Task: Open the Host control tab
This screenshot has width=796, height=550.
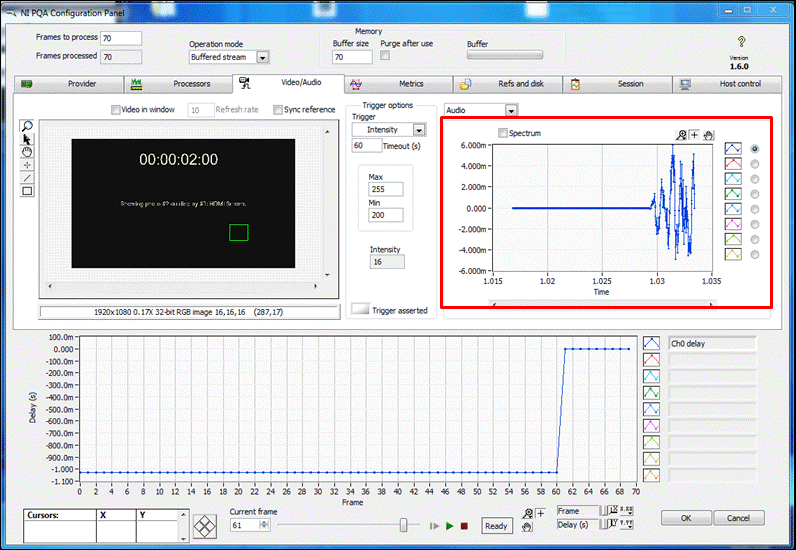Action: click(727, 84)
